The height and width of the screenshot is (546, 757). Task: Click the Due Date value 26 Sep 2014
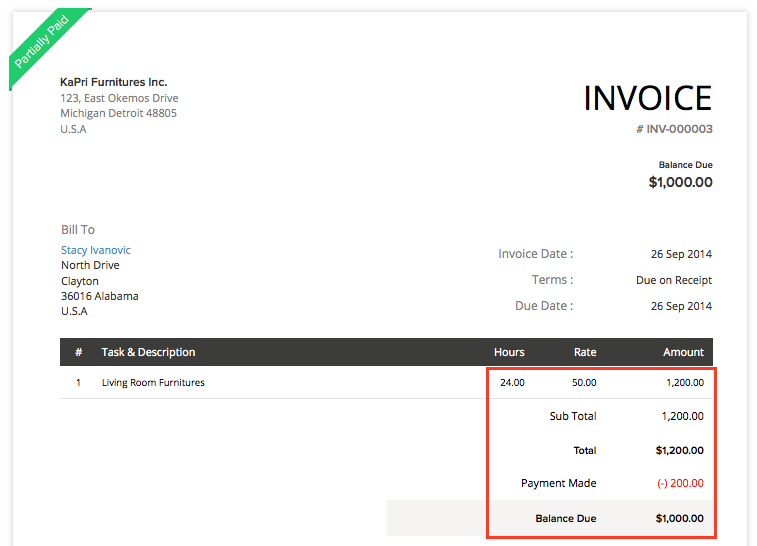pos(681,306)
